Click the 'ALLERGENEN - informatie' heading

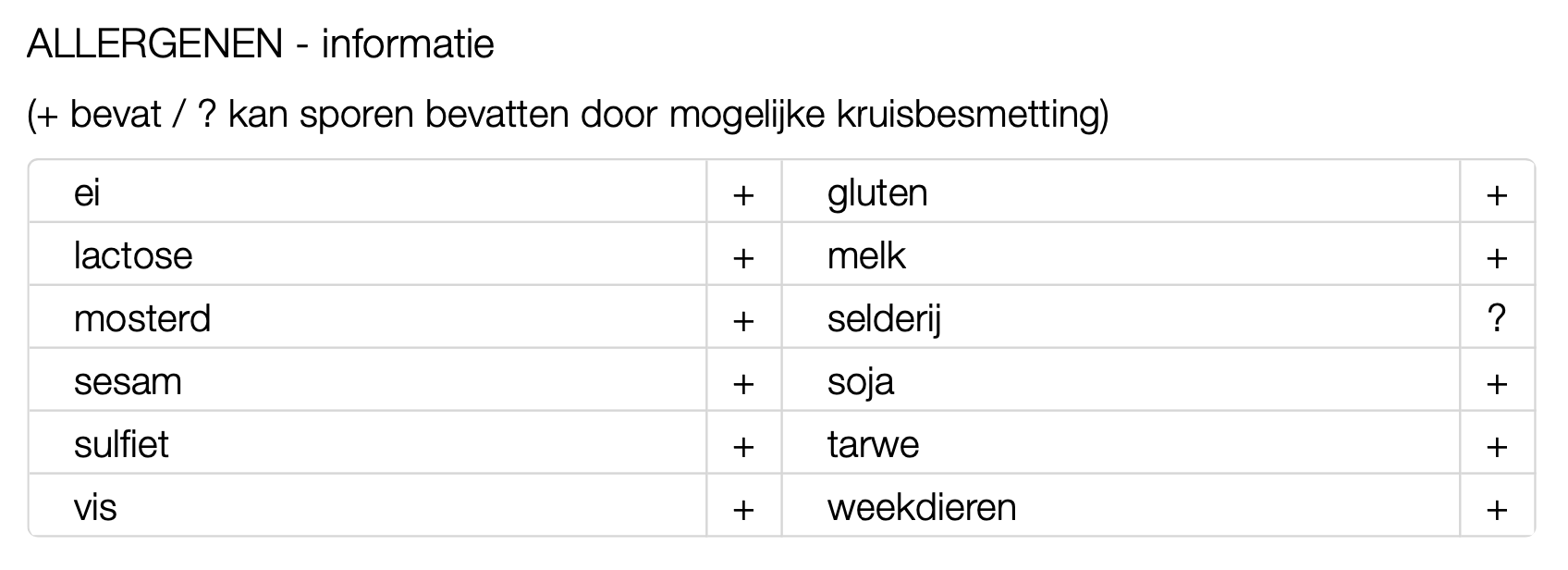[261, 44]
